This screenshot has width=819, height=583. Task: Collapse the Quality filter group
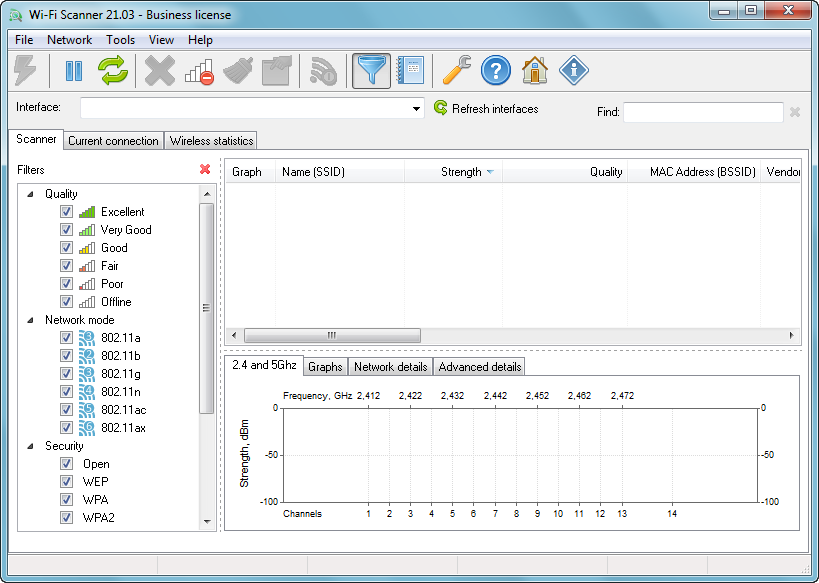[x=30, y=194]
